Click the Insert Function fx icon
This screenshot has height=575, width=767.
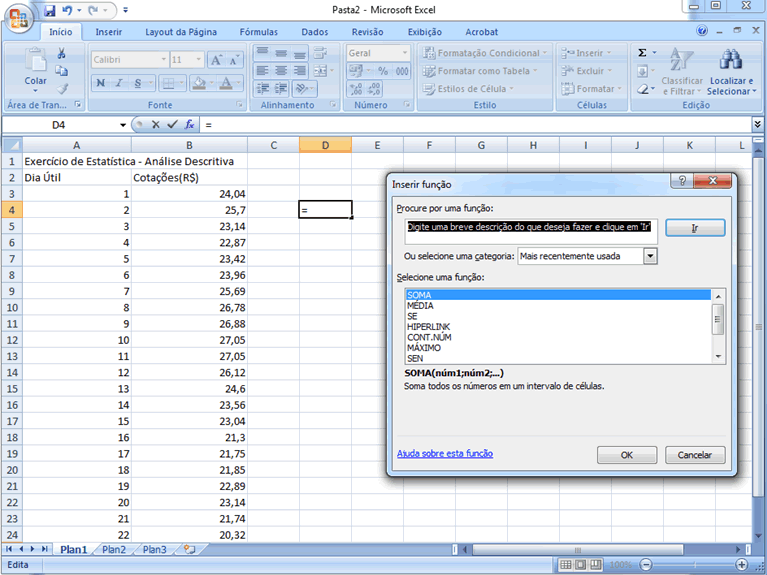click(189, 125)
